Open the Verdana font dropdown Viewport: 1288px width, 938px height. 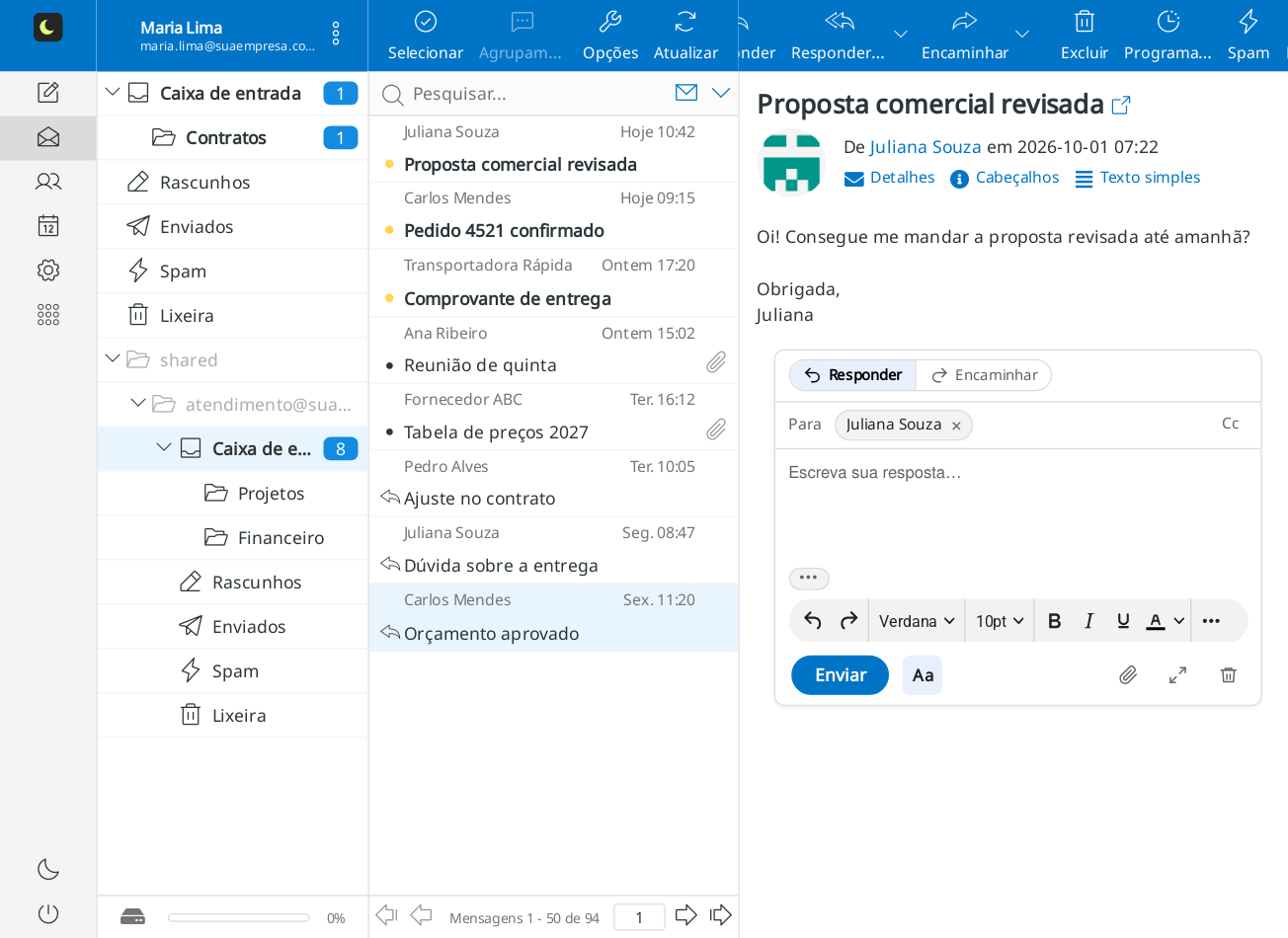(x=917, y=621)
